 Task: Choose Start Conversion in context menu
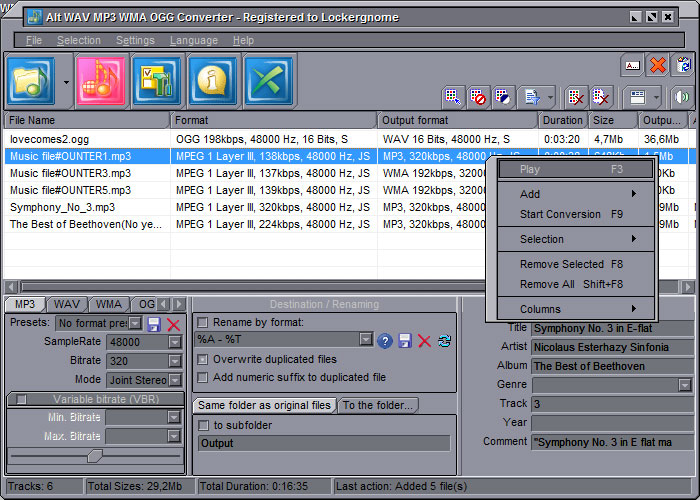coord(576,214)
